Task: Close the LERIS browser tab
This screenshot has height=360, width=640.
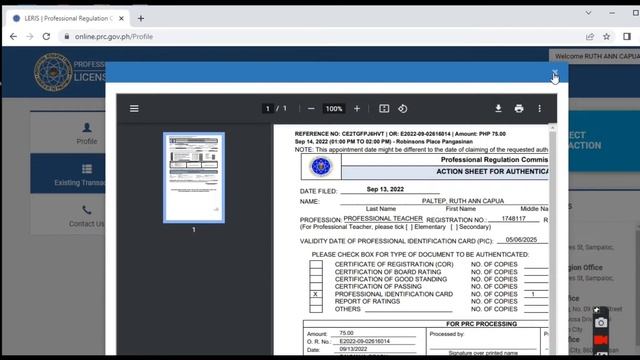Action: 121,18
